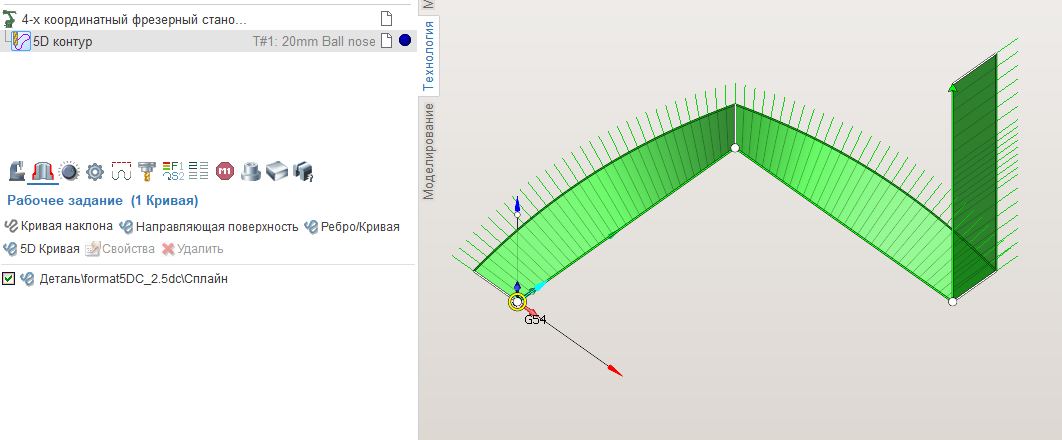Open the tool selection milling cutter icon
Viewport: 1062px width, 440px height.
point(147,171)
